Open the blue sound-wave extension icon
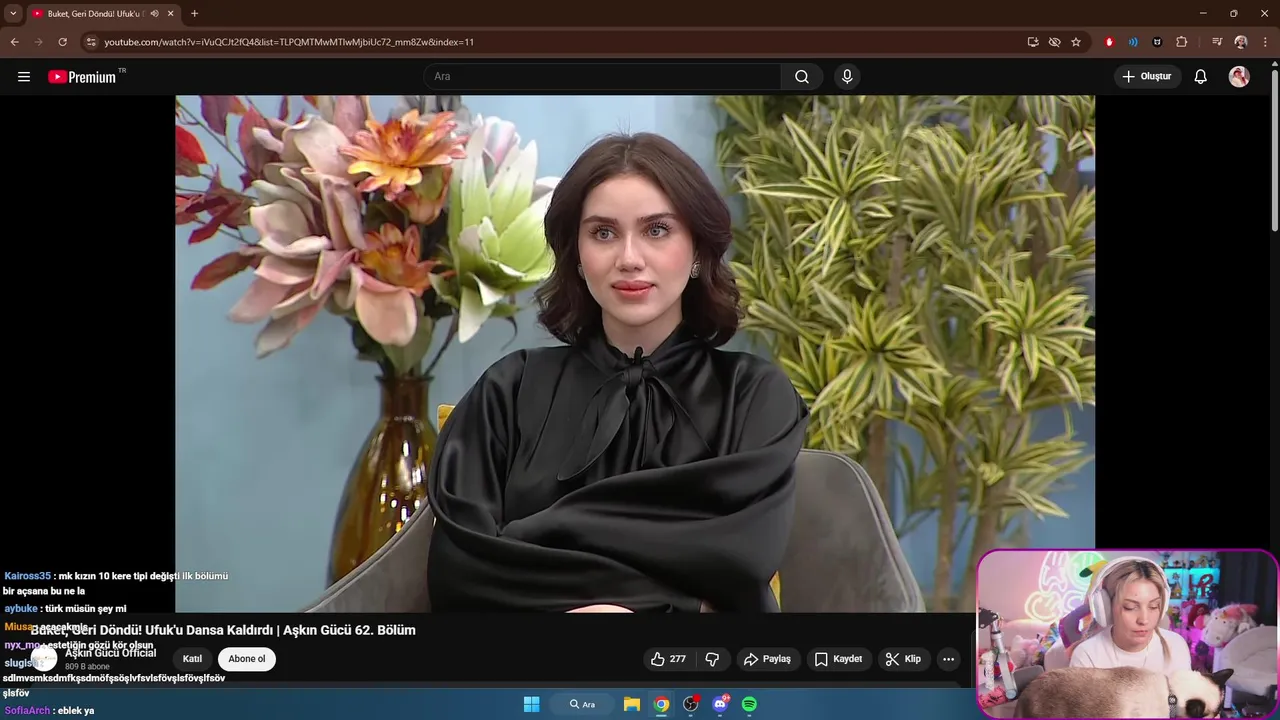This screenshot has width=1280, height=720. [x=1133, y=42]
